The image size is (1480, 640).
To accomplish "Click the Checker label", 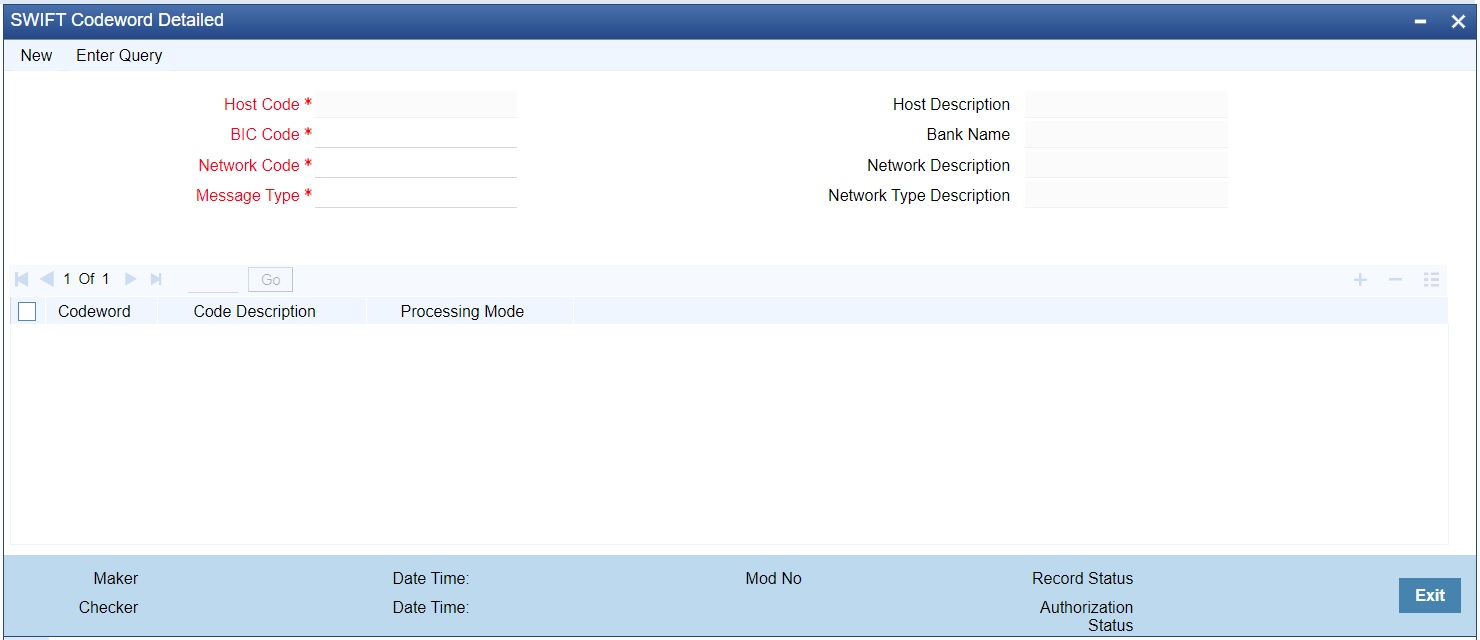I will 108,608.
